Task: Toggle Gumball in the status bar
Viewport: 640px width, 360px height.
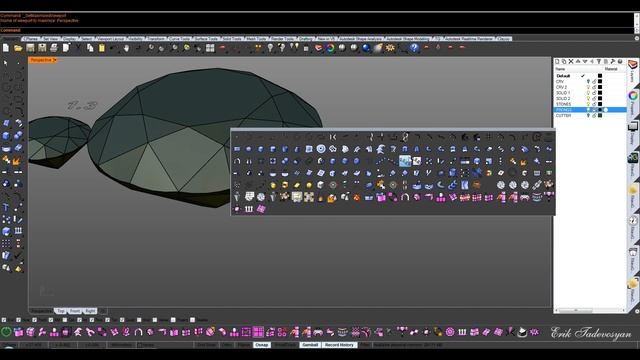Action: (x=310, y=345)
